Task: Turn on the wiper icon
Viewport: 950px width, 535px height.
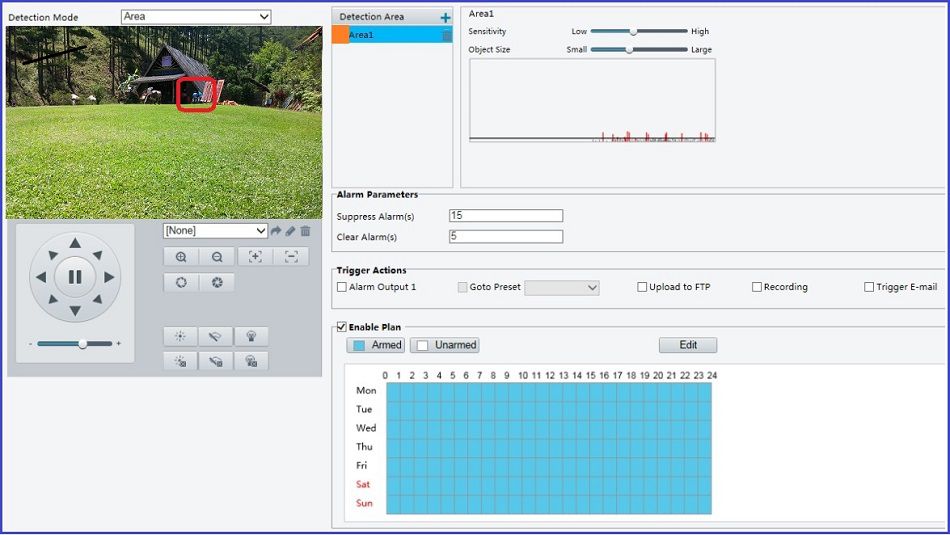Action: [215, 336]
